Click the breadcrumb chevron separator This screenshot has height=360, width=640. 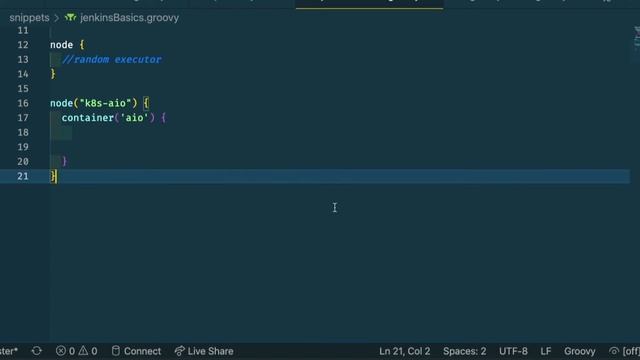(x=56, y=18)
